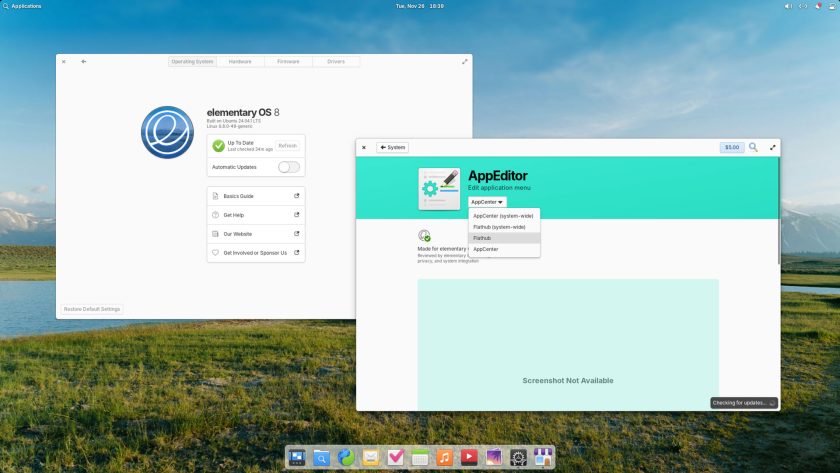Click the Made for elementary badge icon
840x473 pixels.
point(424,235)
